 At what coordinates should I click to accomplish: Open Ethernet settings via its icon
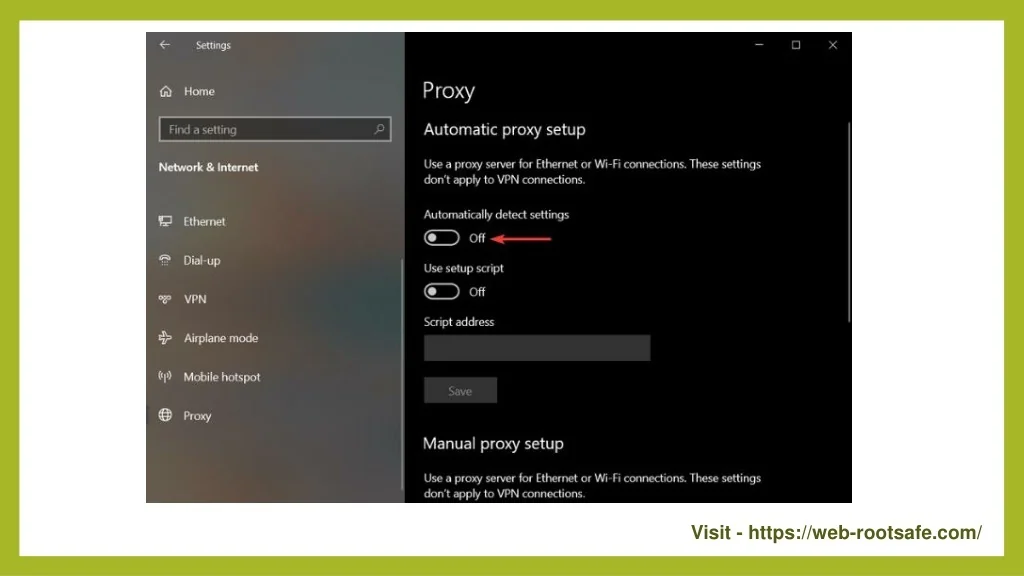(x=166, y=221)
